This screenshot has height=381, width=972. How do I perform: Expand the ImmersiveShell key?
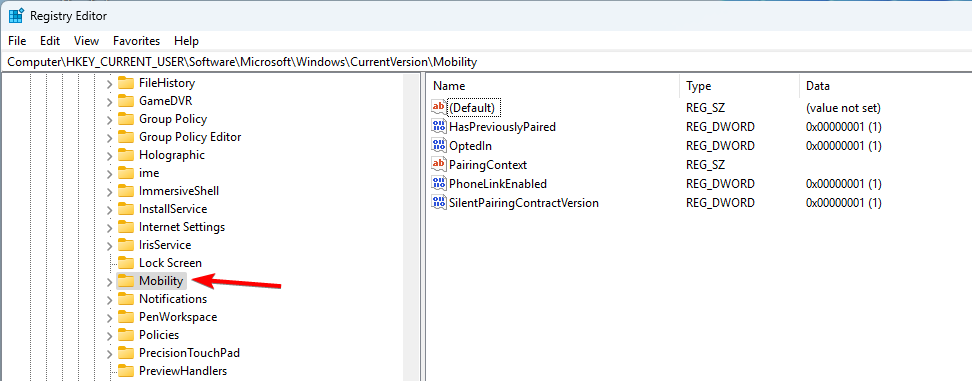click(110, 191)
